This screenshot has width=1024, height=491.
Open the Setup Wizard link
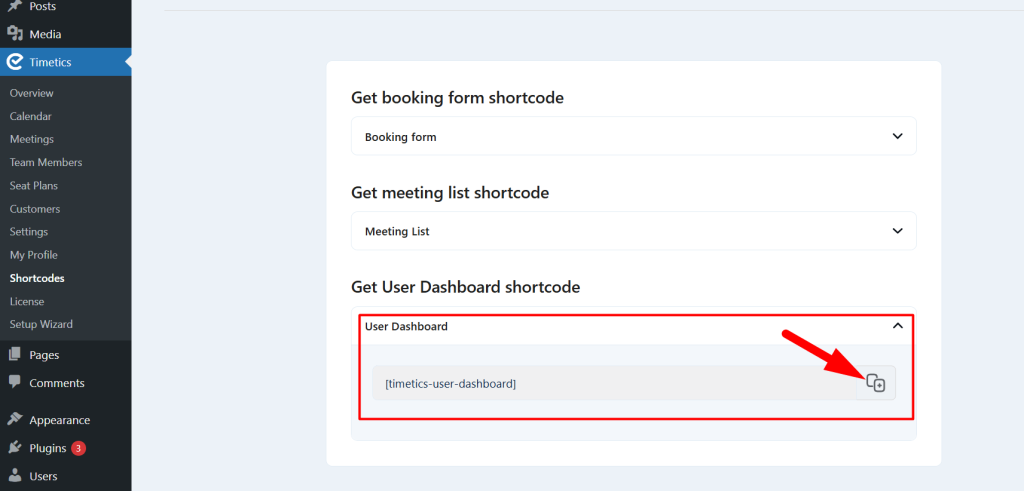click(x=41, y=324)
